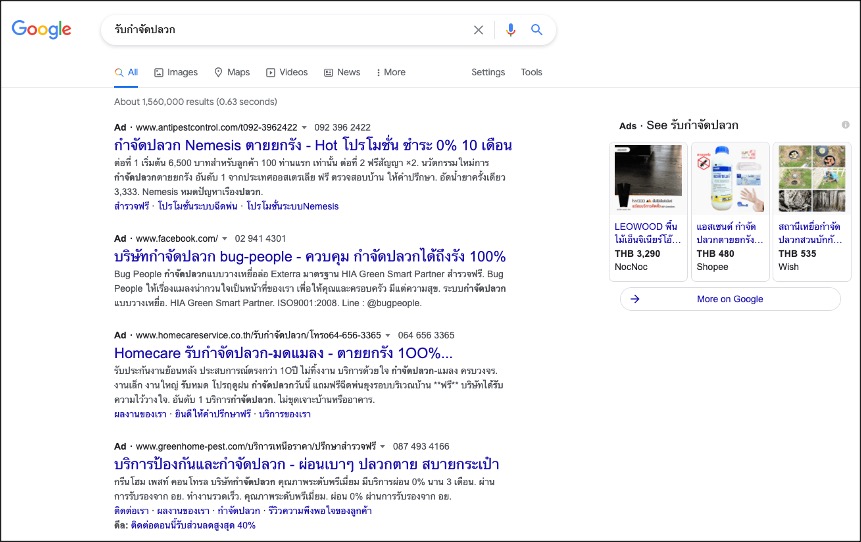Expand dropdown arrow next to antipestcontrol.com URL
Viewport: 861px width, 542px height.
coord(304,127)
